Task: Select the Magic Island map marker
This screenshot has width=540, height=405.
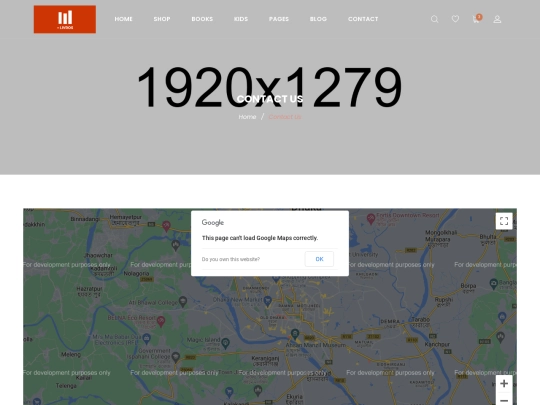Action: (226, 343)
